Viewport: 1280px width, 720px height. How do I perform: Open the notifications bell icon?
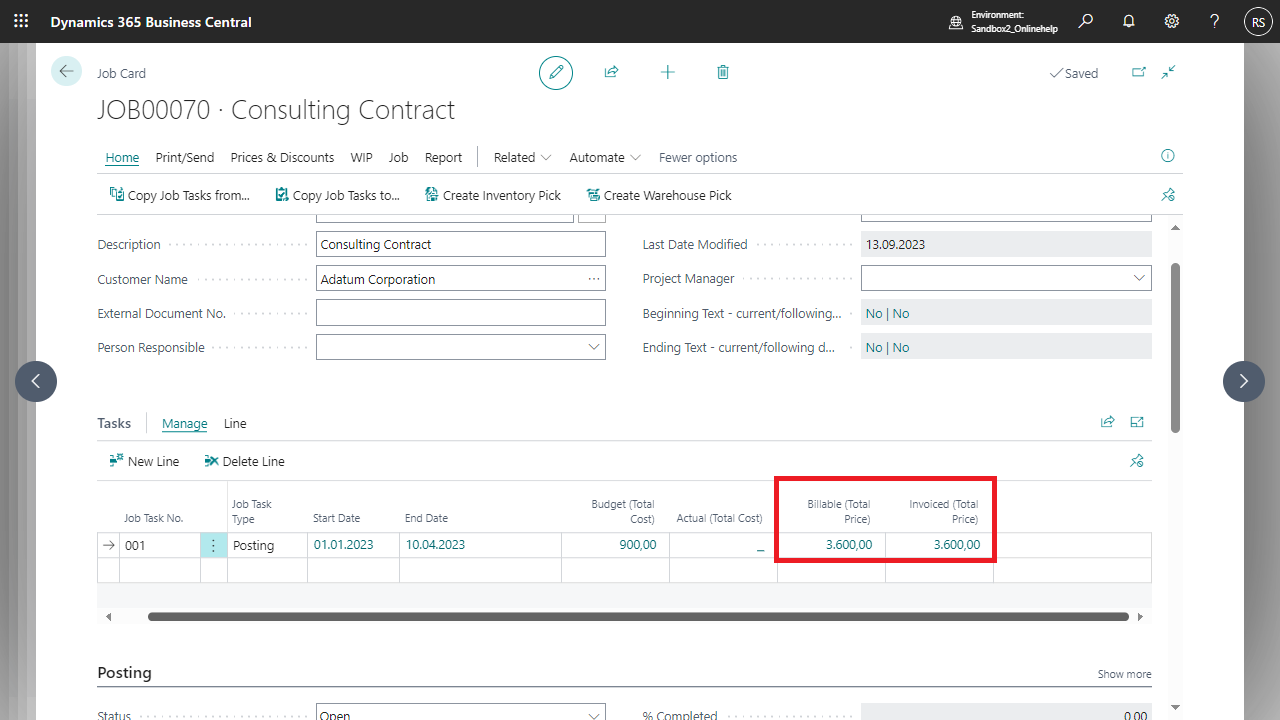pyautogui.click(x=1129, y=21)
